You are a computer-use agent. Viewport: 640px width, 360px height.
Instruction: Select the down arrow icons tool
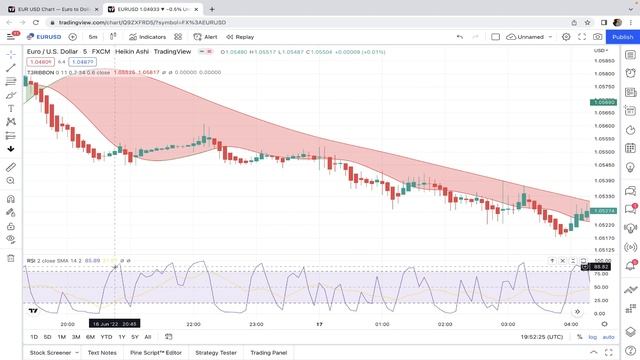pos(11,149)
